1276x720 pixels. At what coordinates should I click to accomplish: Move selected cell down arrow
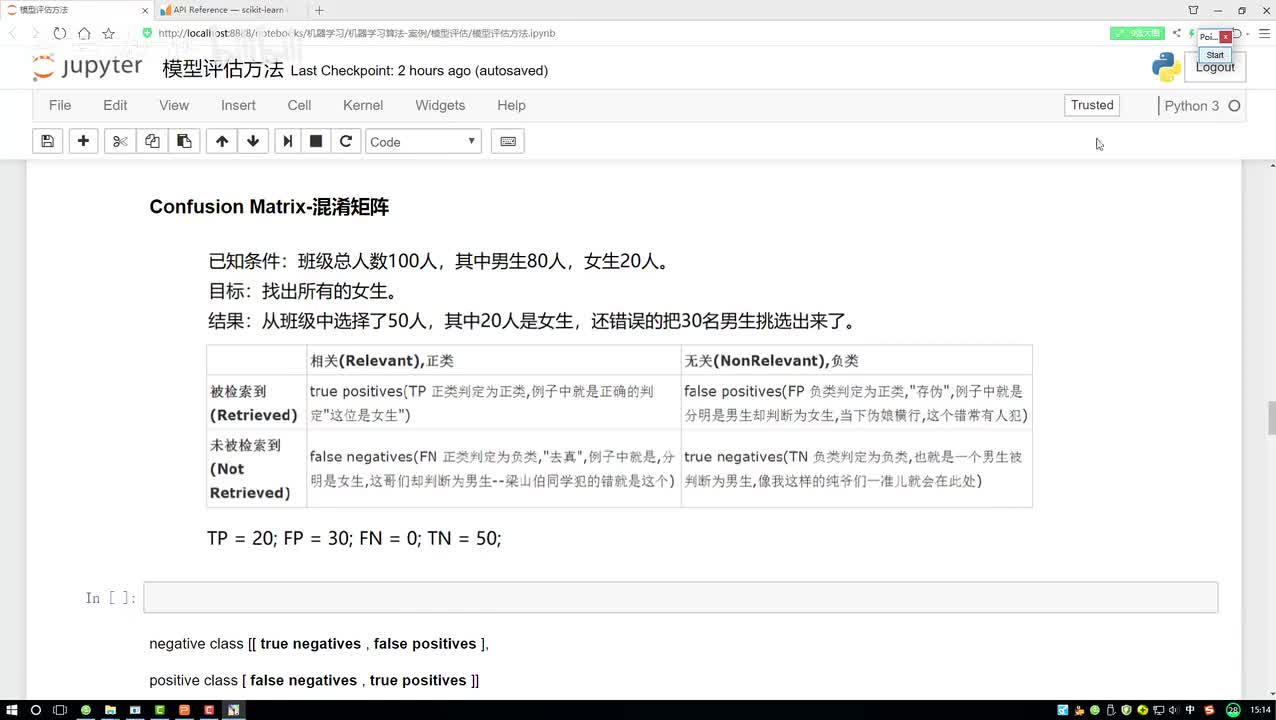click(x=253, y=141)
